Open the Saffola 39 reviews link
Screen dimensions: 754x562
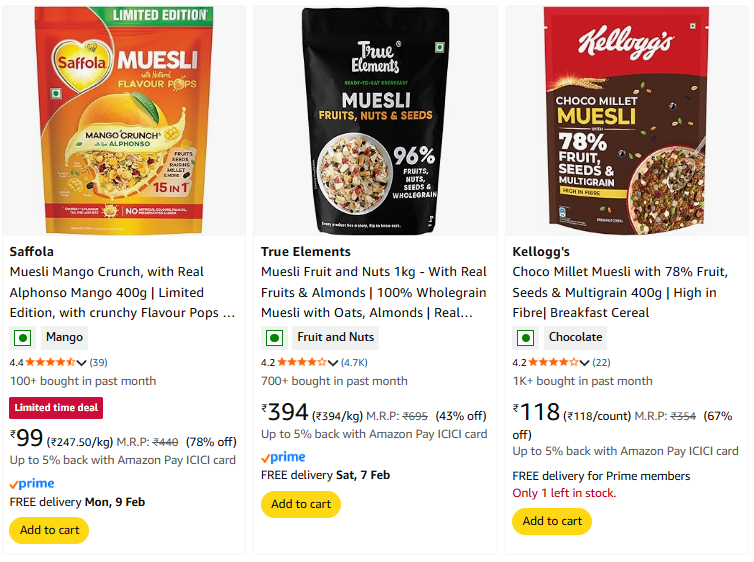point(99,362)
